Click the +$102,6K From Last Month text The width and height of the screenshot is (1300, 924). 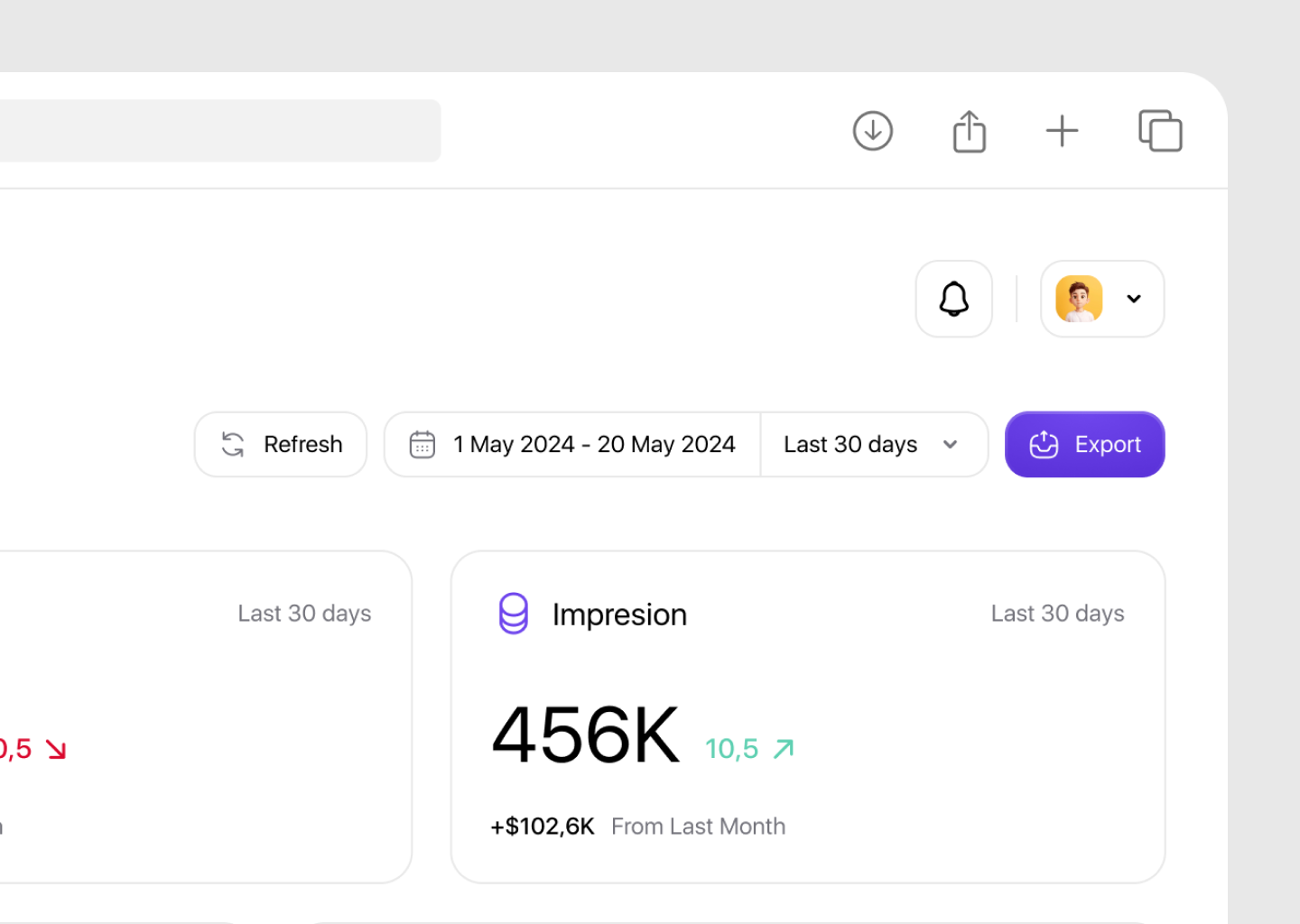638,826
